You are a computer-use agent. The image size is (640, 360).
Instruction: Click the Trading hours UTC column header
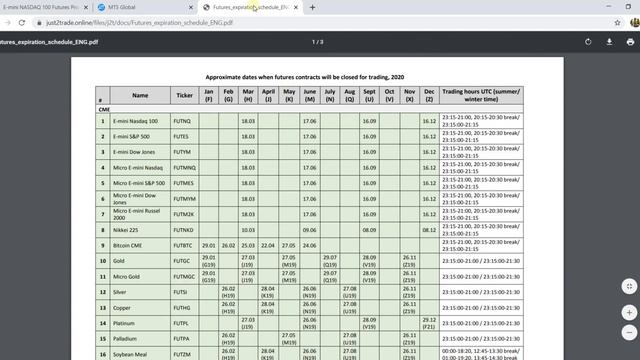point(481,96)
